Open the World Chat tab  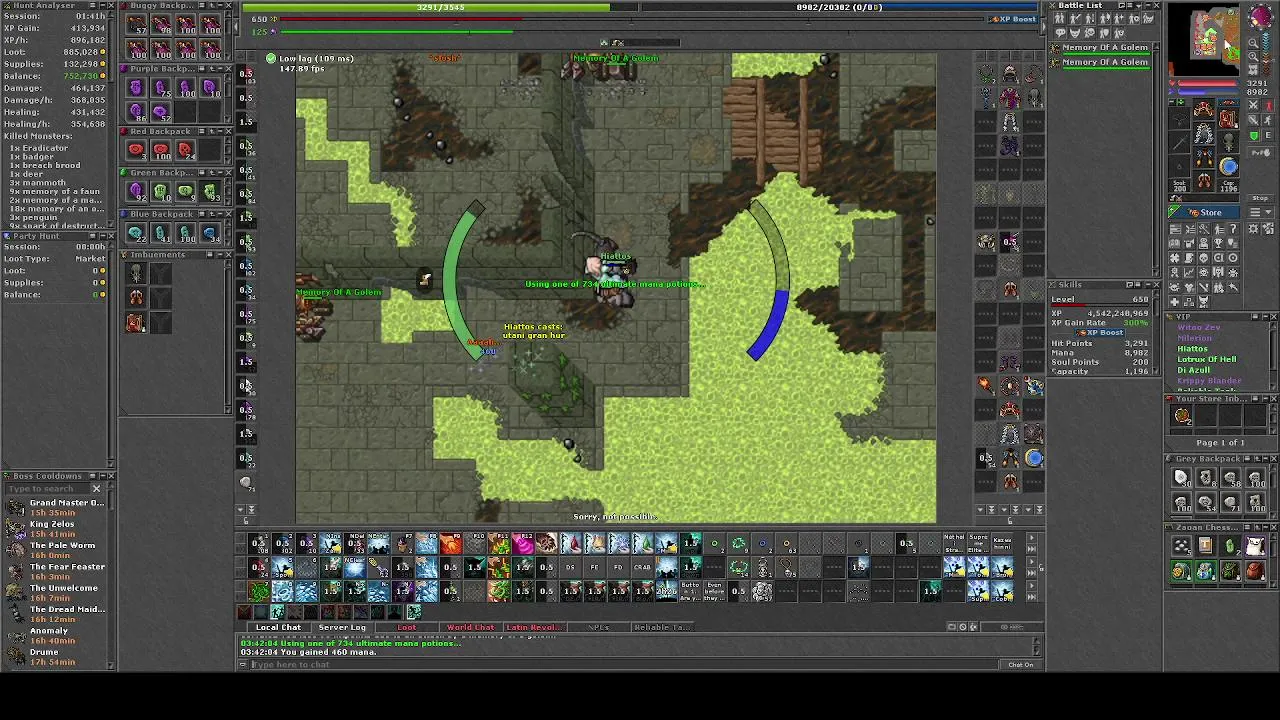(470, 627)
